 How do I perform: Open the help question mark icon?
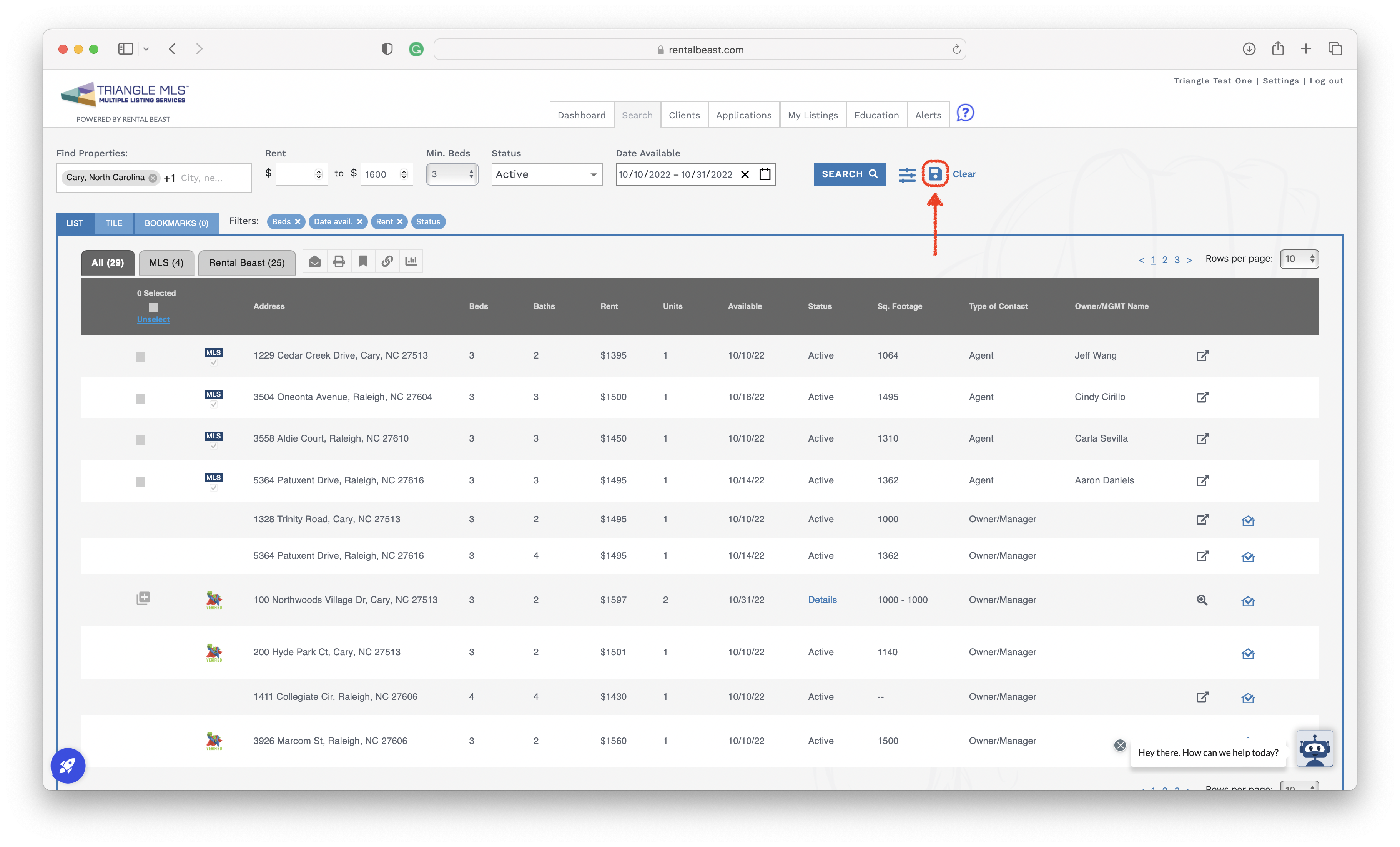(965, 113)
